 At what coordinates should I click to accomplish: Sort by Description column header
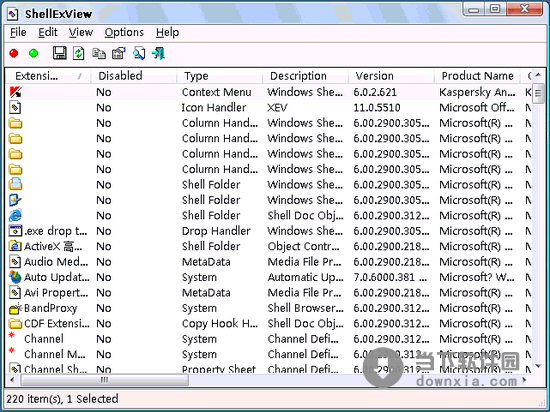pyautogui.click(x=305, y=76)
